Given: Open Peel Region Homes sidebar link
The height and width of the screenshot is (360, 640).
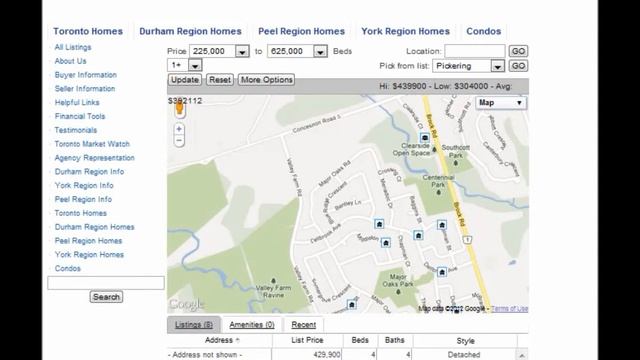Looking at the screenshot, I should click(x=89, y=241).
